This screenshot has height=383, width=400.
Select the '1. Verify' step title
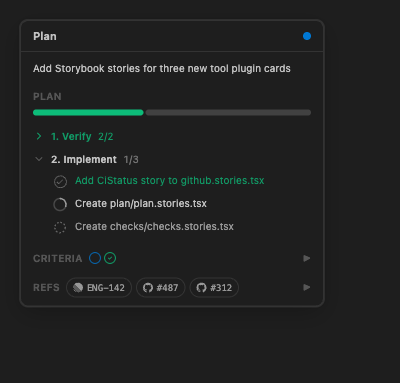tap(71, 137)
